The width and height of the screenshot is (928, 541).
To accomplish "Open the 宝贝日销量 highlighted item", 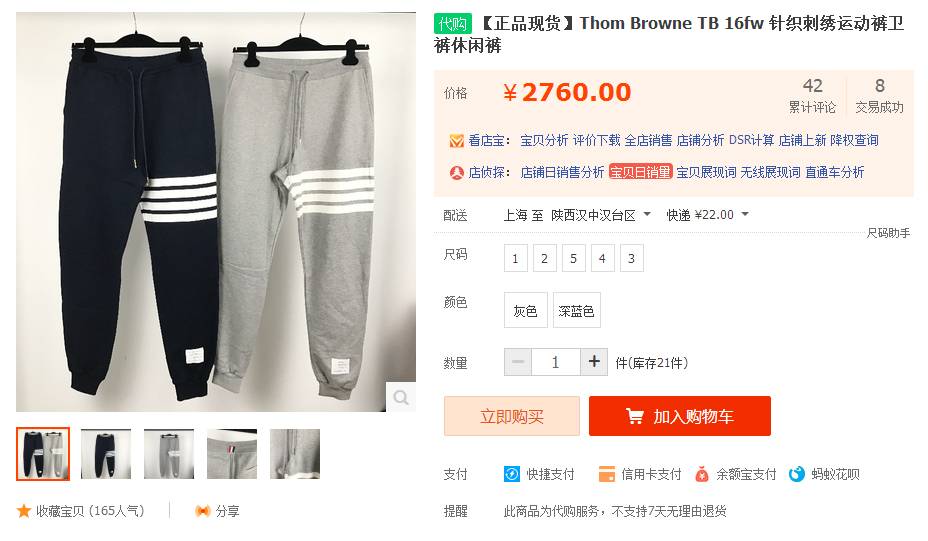I will coord(640,172).
